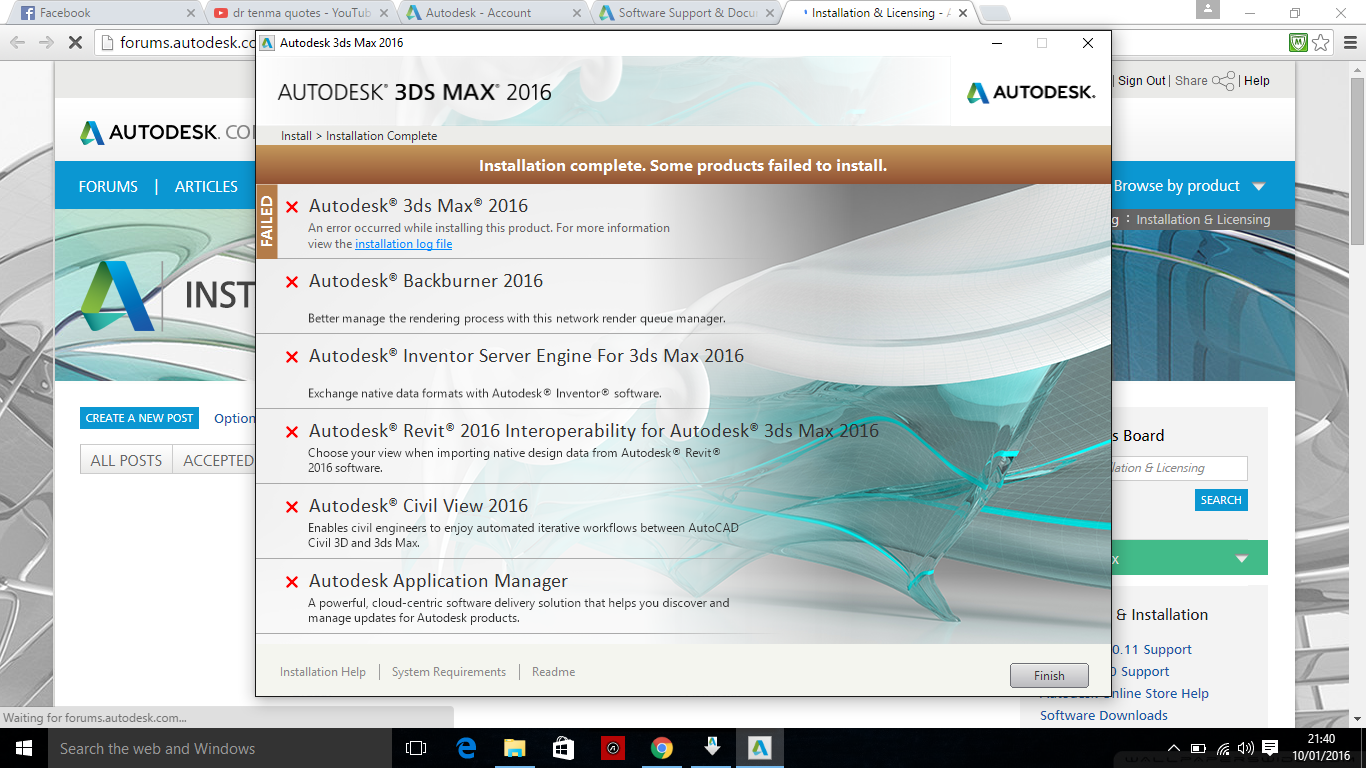Click the forum Options link
The height and width of the screenshot is (768, 1366).
tap(234, 418)
